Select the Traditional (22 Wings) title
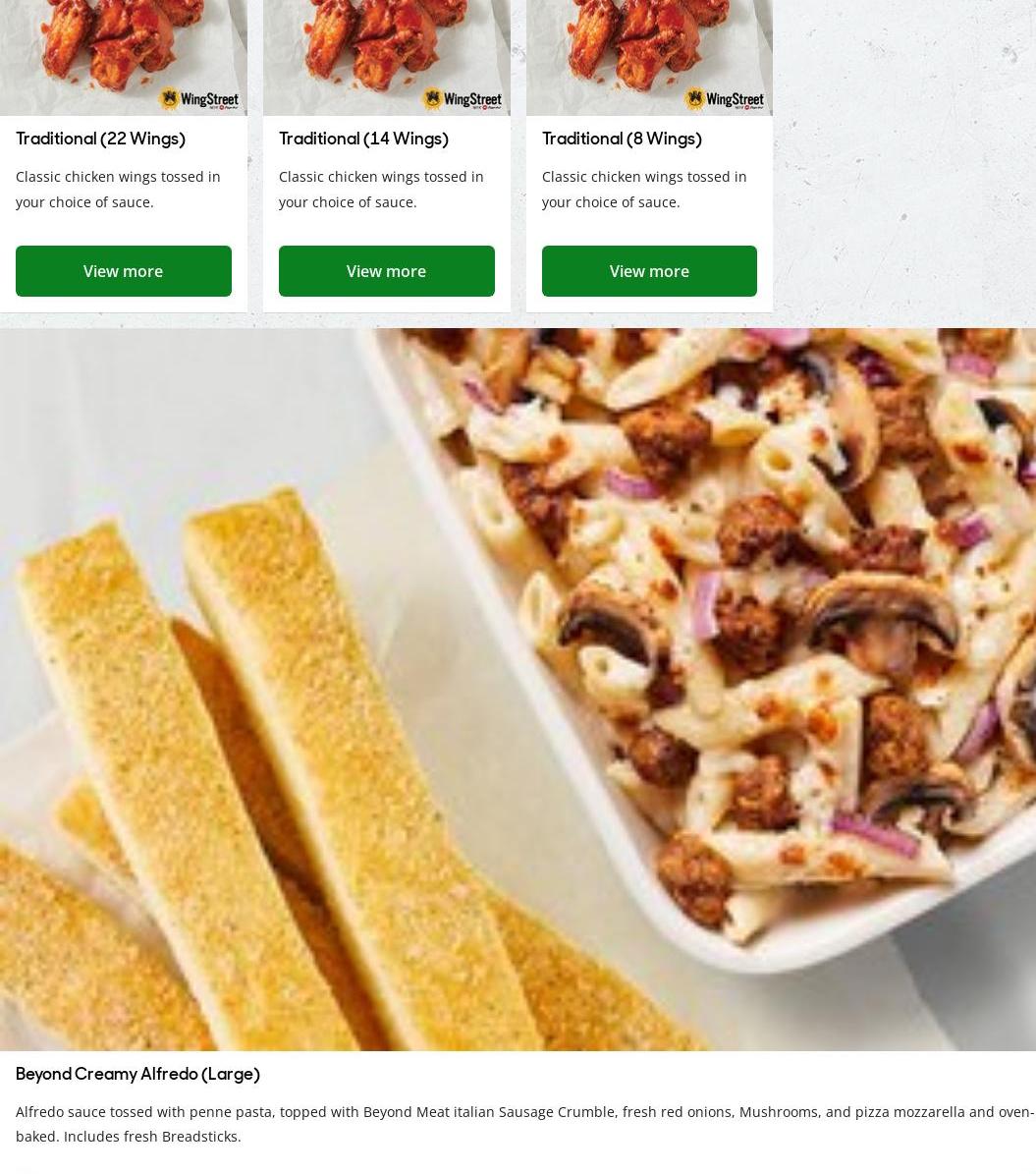Image resolution: width=1036 pixels, height=1174 pixels. tap(100, 140)
